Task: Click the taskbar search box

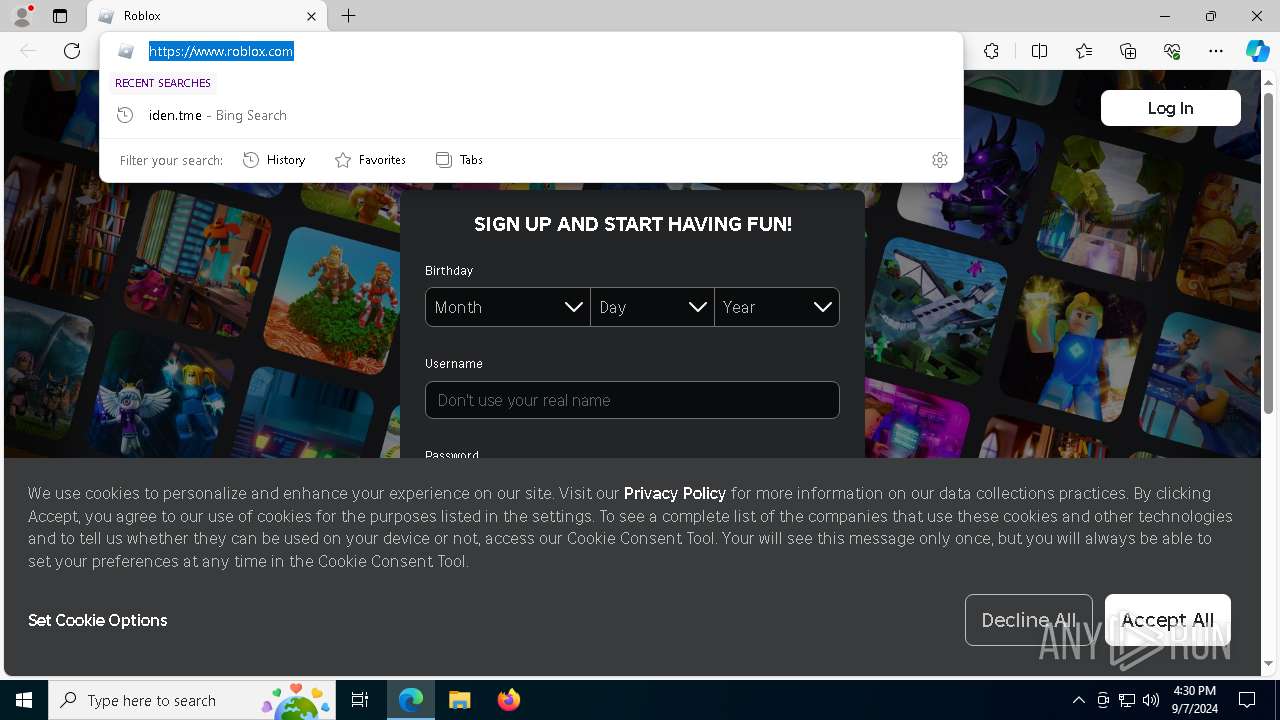Action: point(192,700)
